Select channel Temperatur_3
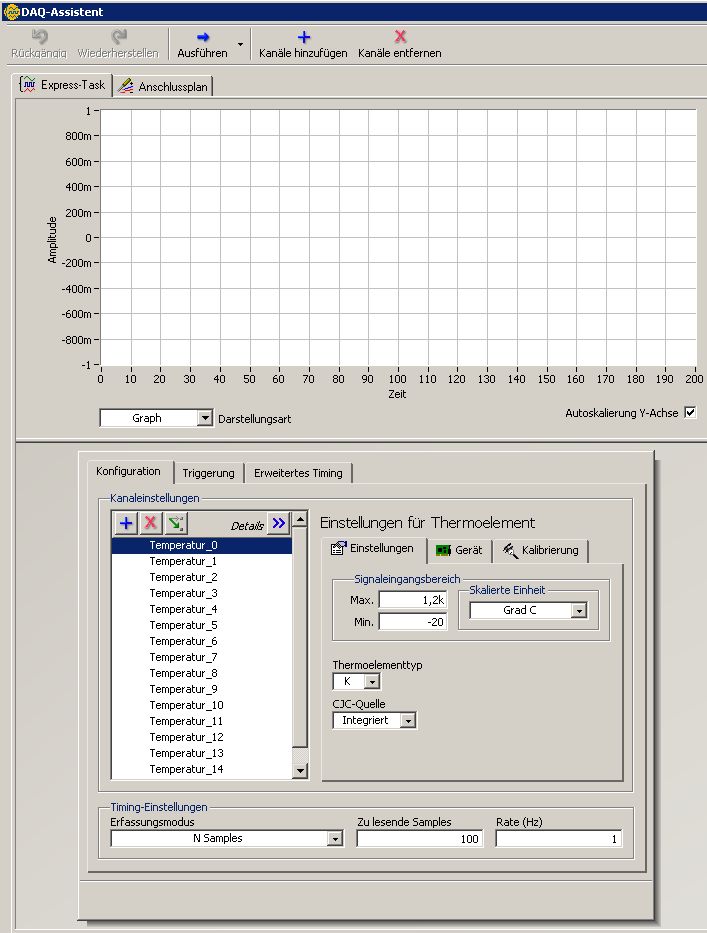Screen dimensions: 707x933 coord(202,593)
